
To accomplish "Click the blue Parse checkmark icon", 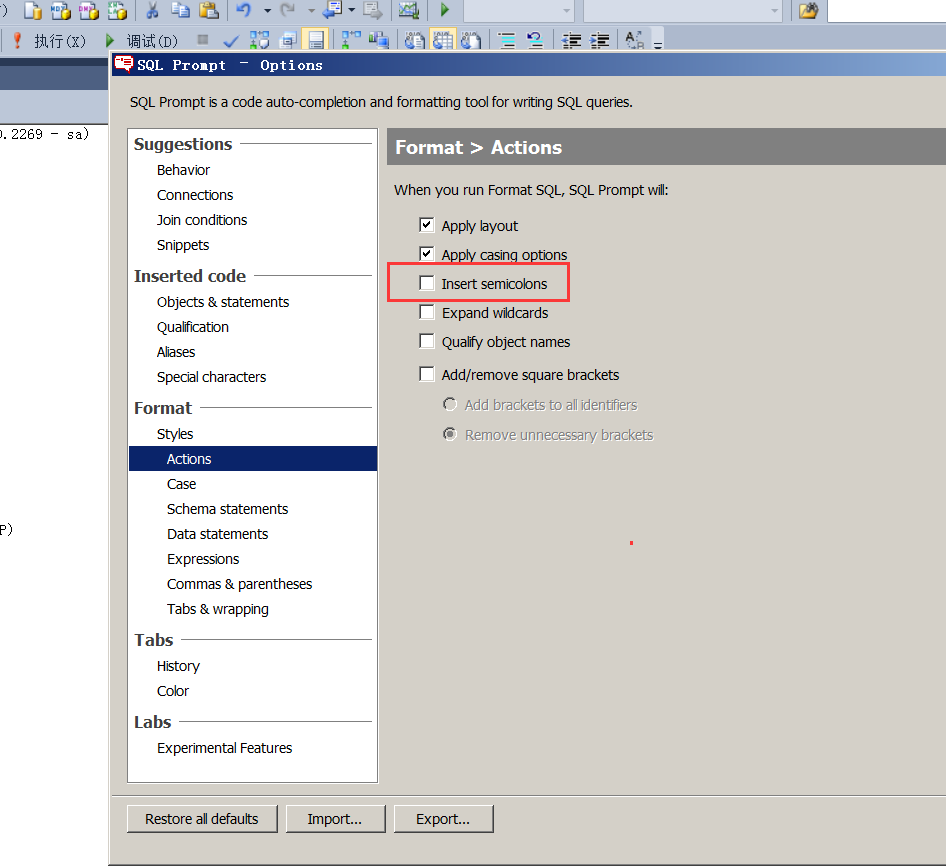I will point(230,41).
